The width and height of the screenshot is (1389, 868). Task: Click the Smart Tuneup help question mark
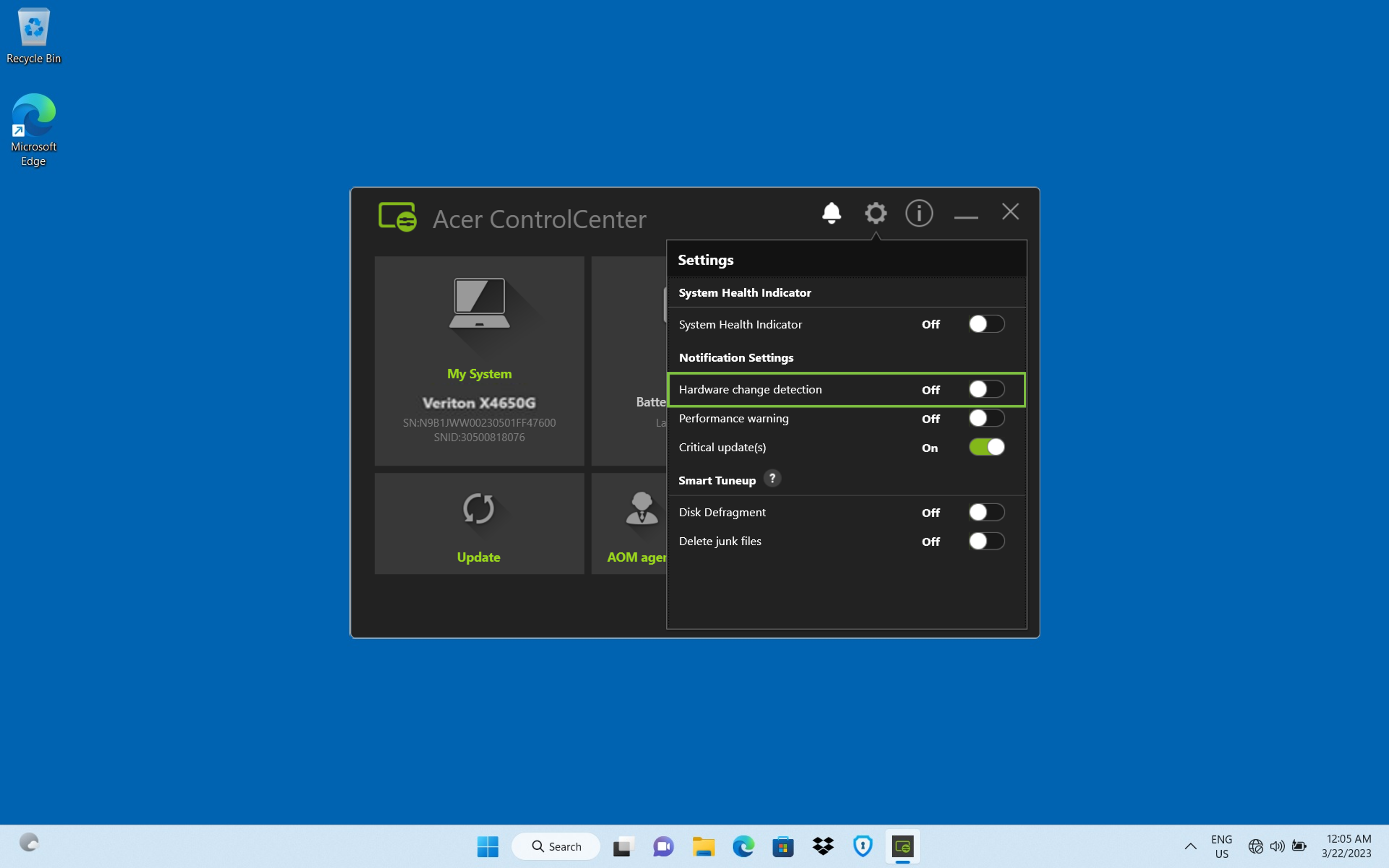pyautogui.click(x=772, y=478)
